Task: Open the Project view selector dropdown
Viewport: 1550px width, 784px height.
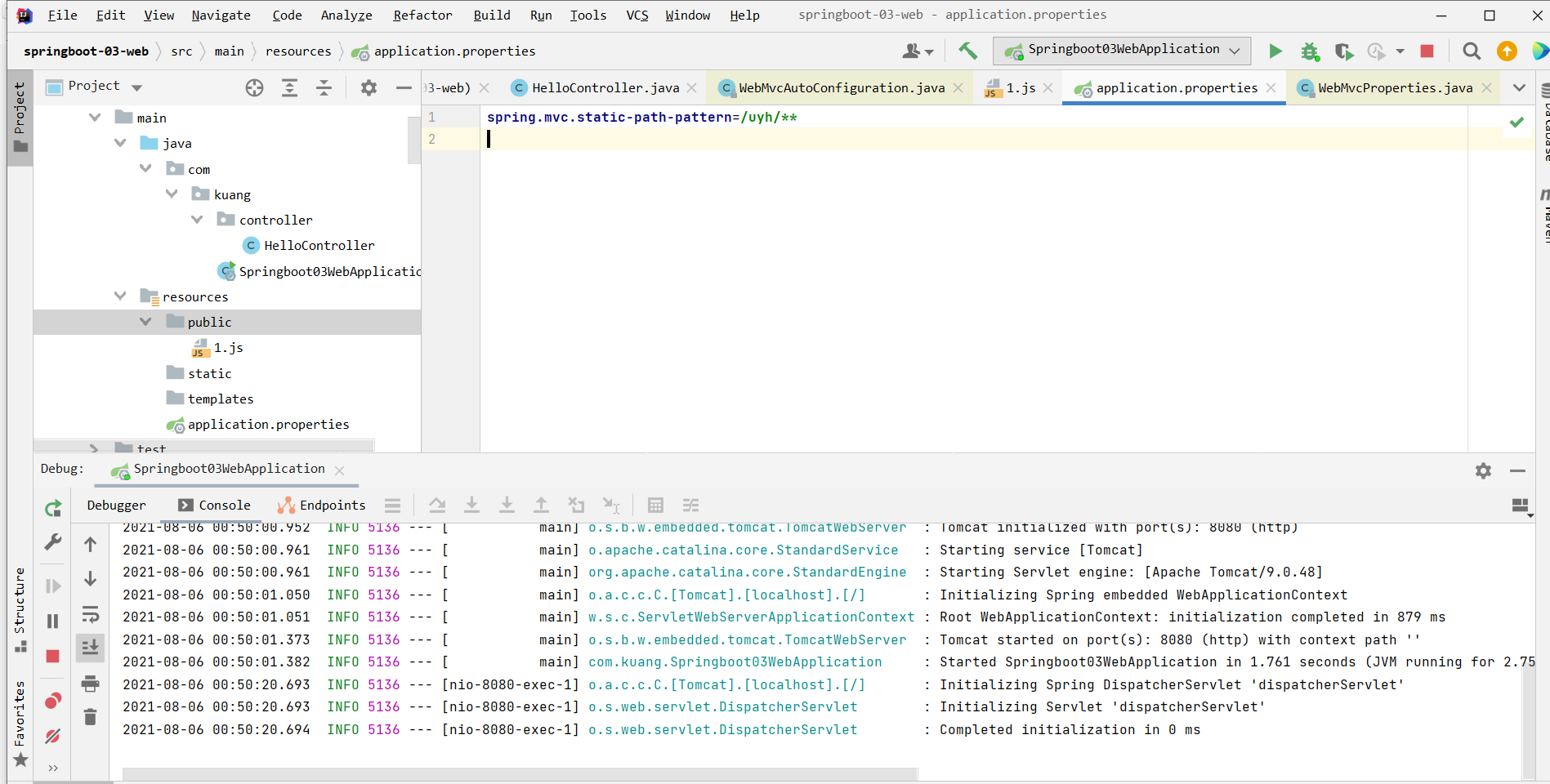Action: click(x=136, y=87)
